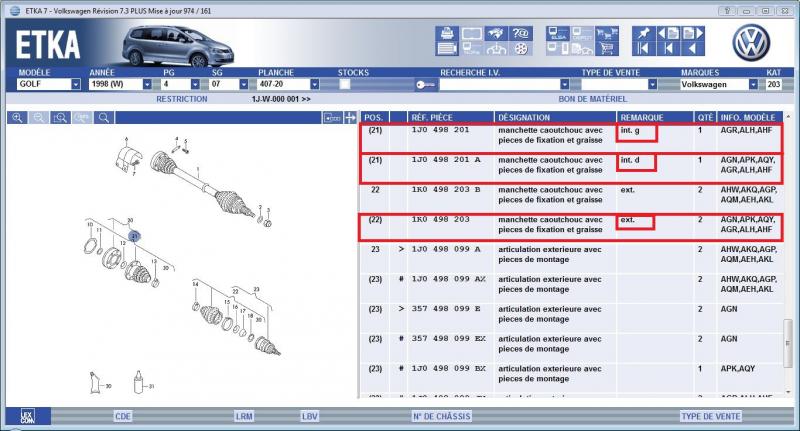The height and width of the screenshot is (431, 800).
Task: Open the RECHERCHE I.V. dropdown
Action: coord(564,84)
